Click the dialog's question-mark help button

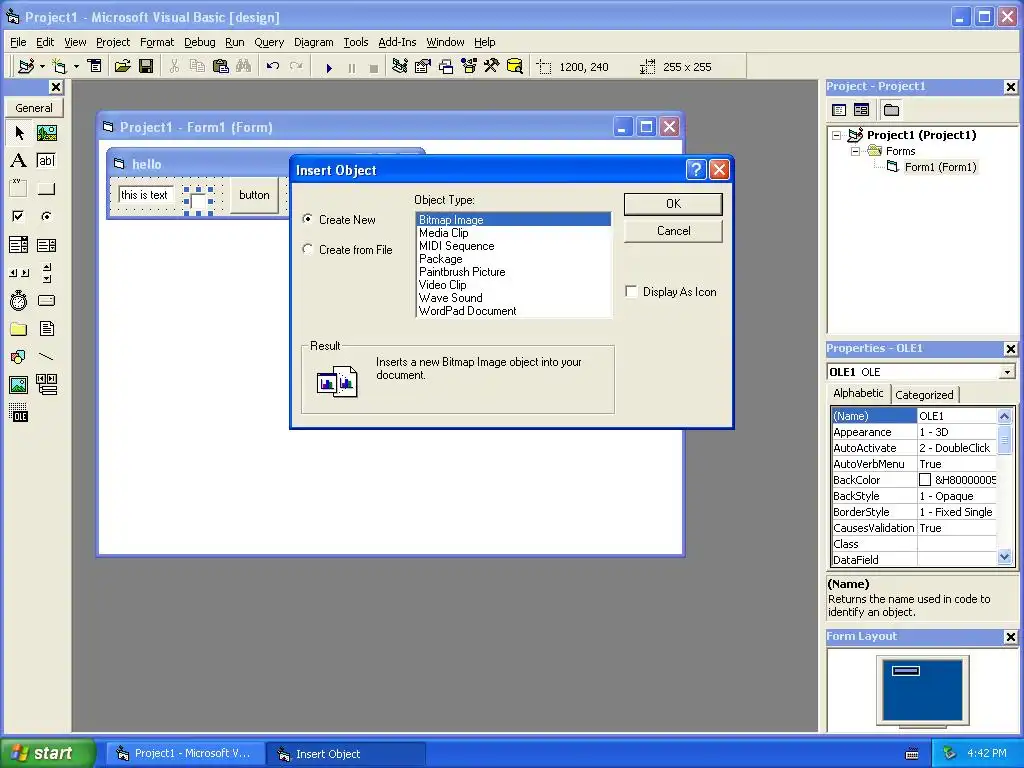pyautogui.click(x=696, y=170)
